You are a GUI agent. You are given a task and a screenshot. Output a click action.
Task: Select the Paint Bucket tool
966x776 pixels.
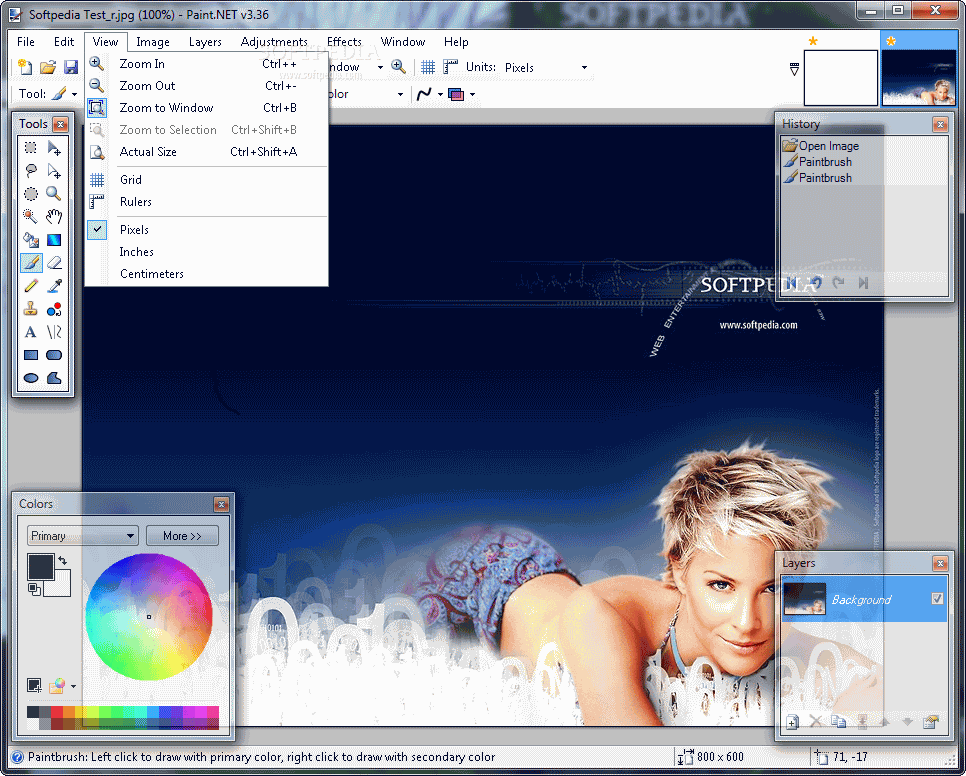click(30, 240)
